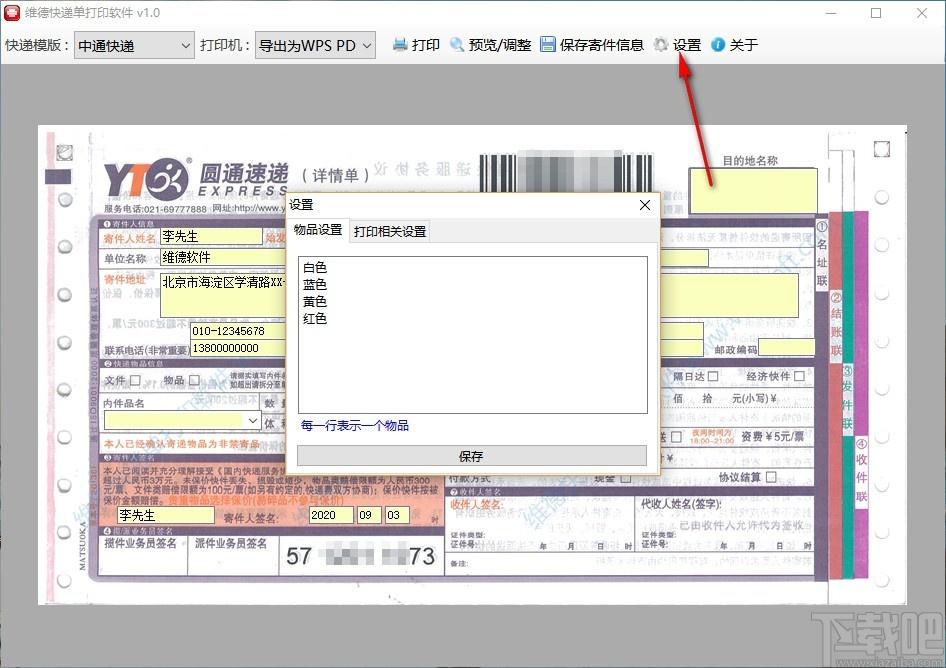Screen dimensions: 946x668
Task: Switch to the 打印相关设置 tab
Action: coord(390,231)
